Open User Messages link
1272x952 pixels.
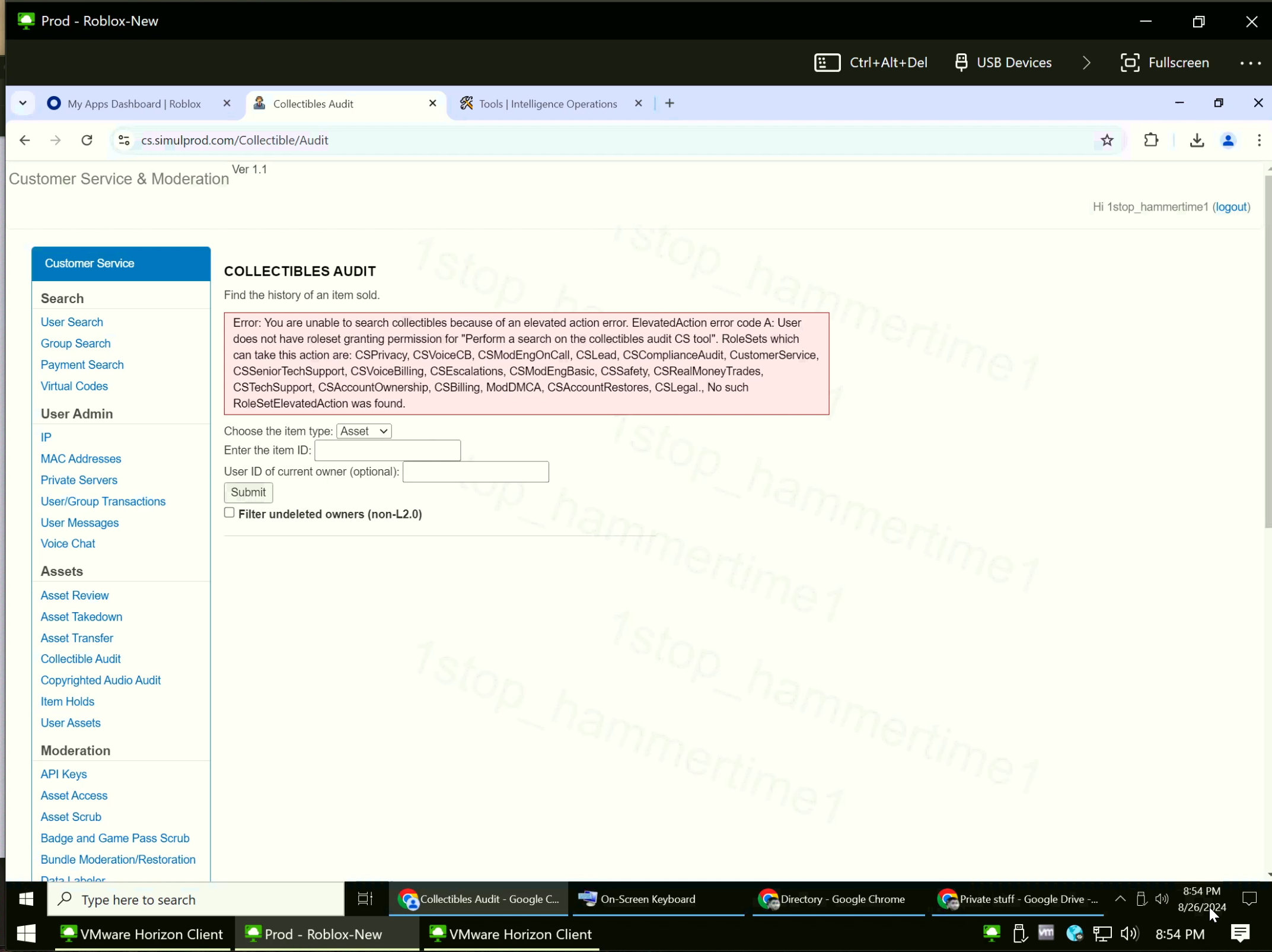(79, 523)
